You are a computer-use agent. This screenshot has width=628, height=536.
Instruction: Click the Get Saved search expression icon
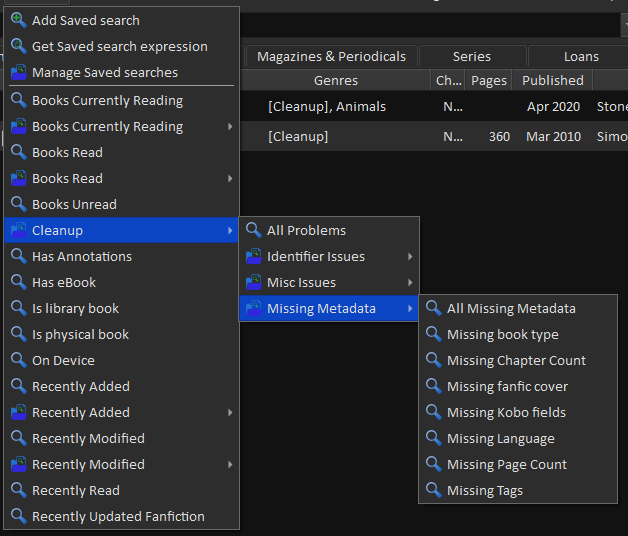click(18, 46)
